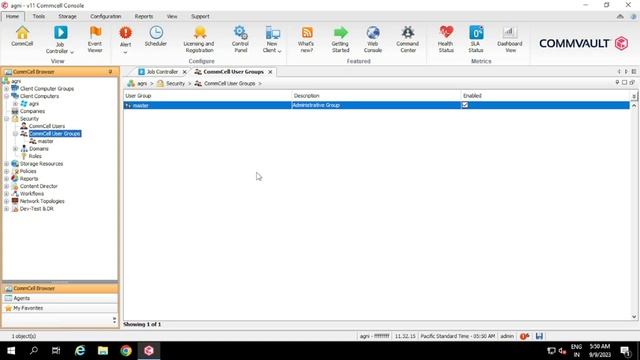Collapse the ribbon with the up arrow
This screenshot has width=640, height=360.
(620, 16)
